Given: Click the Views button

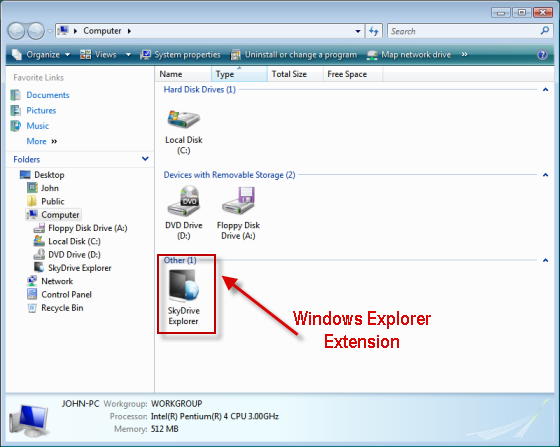Looking at the screenshot, I should (x=98, y=55).
